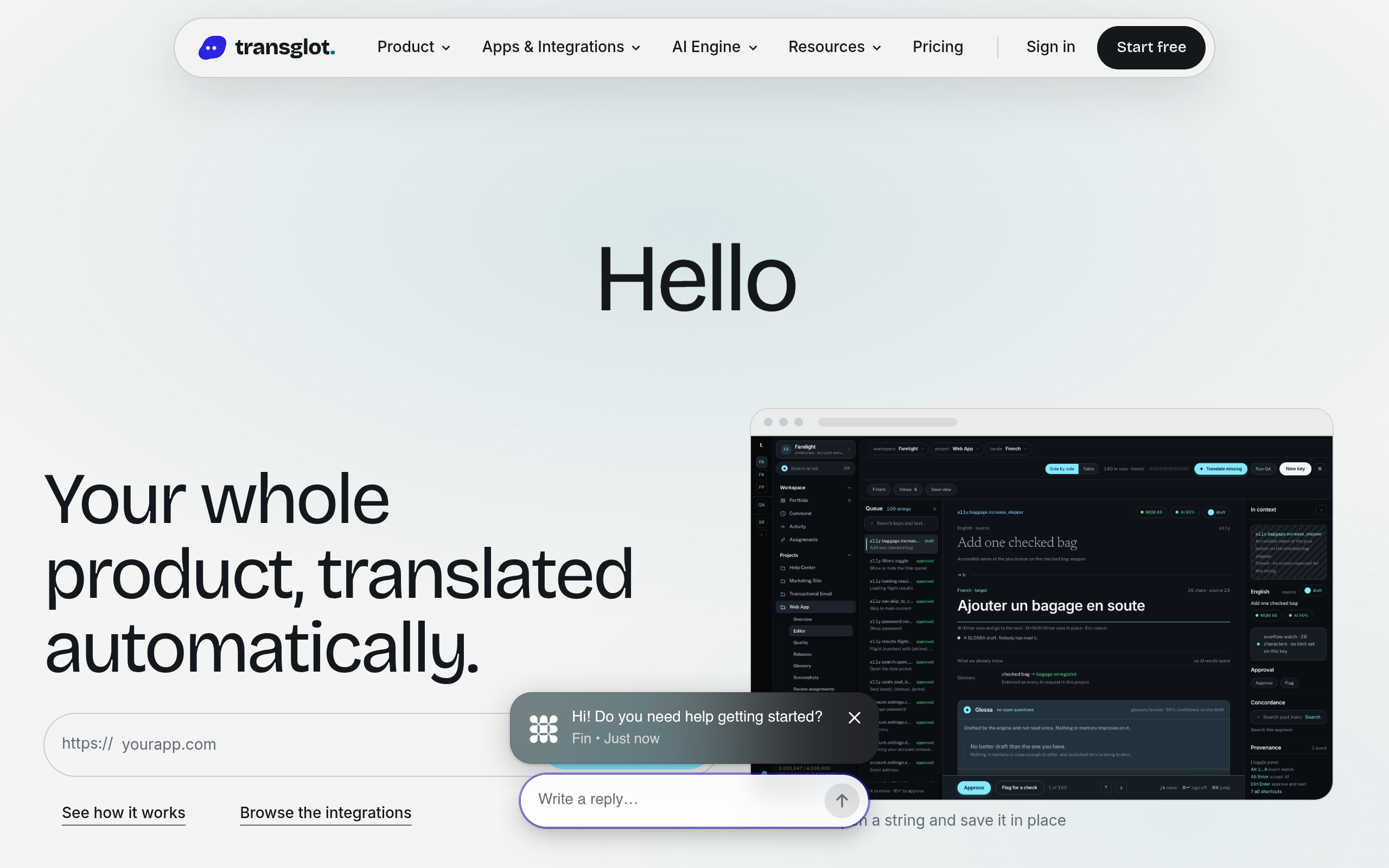Select the FA workspace avatar in the rail
The image size is (1389, 868).
(x=761, y=462)
